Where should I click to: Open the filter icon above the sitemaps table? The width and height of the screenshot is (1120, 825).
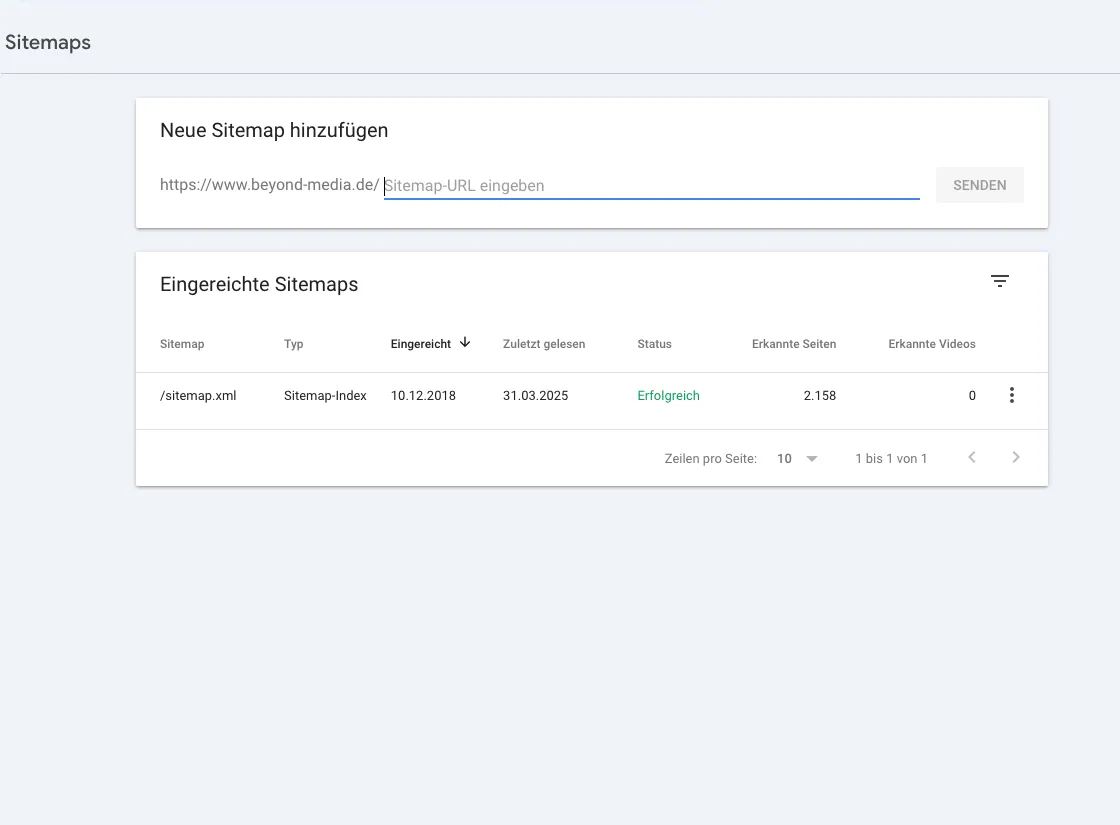tap(999, 281)
